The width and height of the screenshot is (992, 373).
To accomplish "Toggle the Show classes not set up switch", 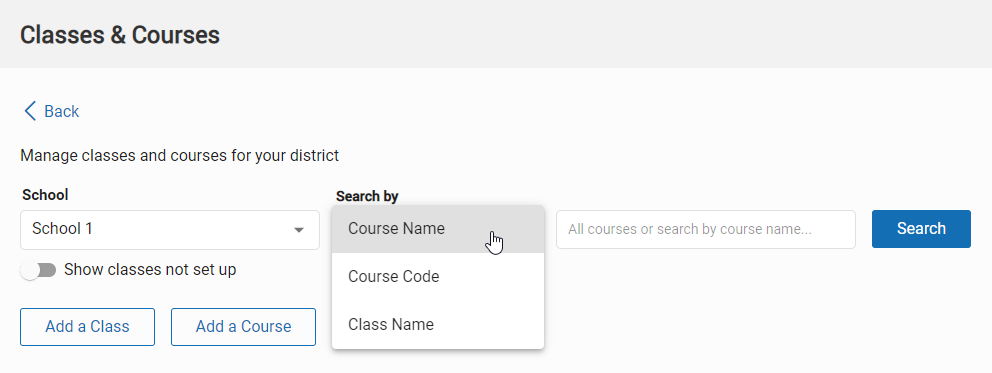I will point(38,271).
